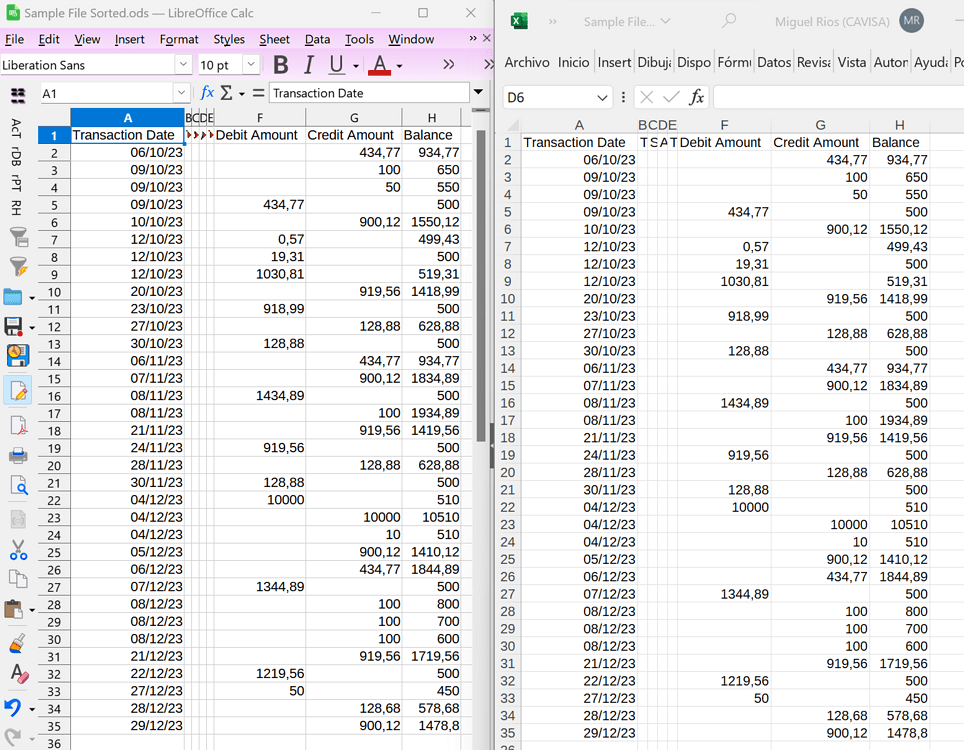Open the Vista tab in Excel
The image size is (964, 750).
tap(851, 62)
